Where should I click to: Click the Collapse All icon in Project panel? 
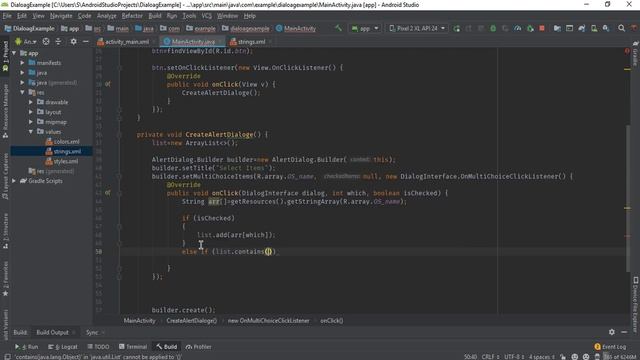[x=58, y=42]
